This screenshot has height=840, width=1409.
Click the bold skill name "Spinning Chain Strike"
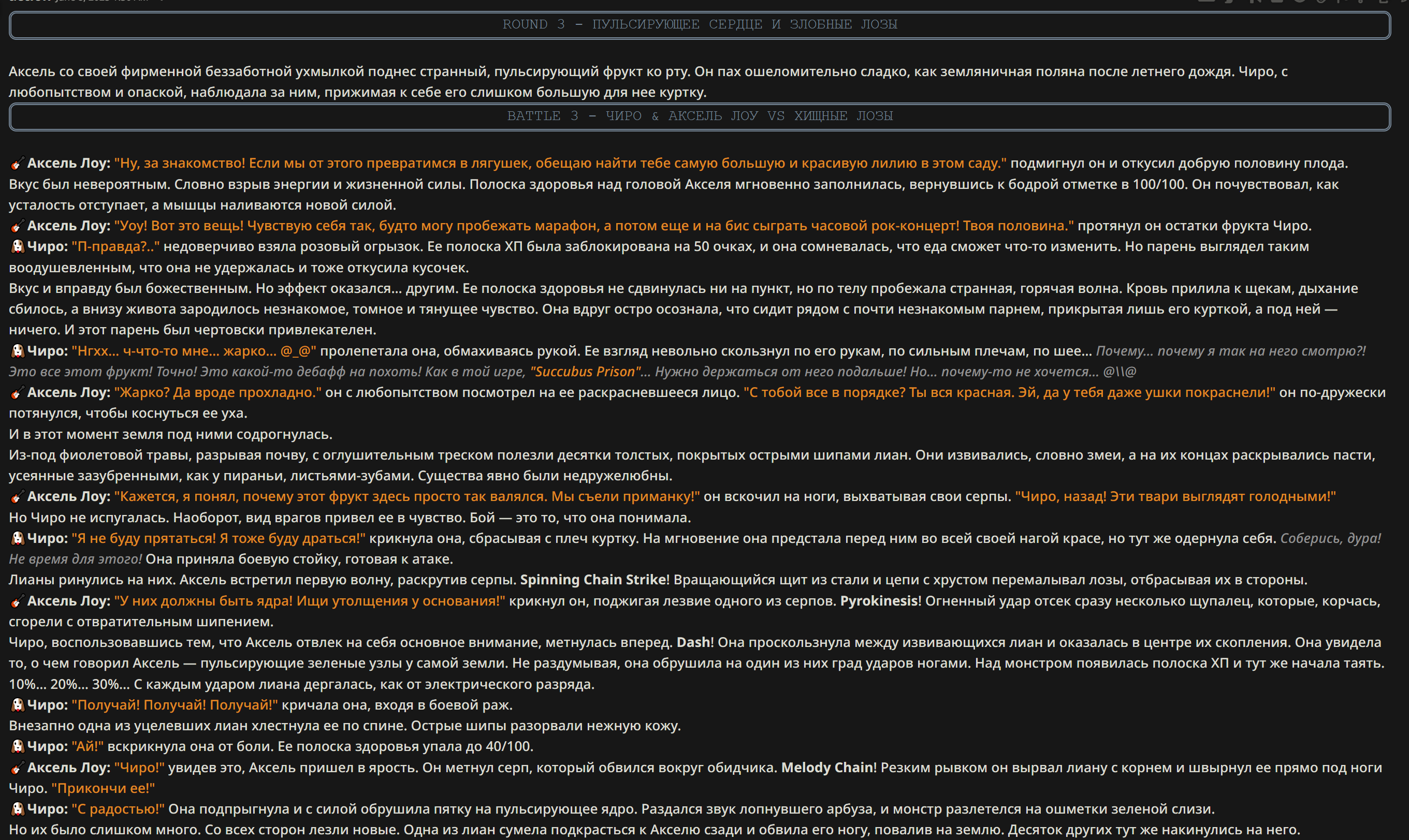coord(593,580)
